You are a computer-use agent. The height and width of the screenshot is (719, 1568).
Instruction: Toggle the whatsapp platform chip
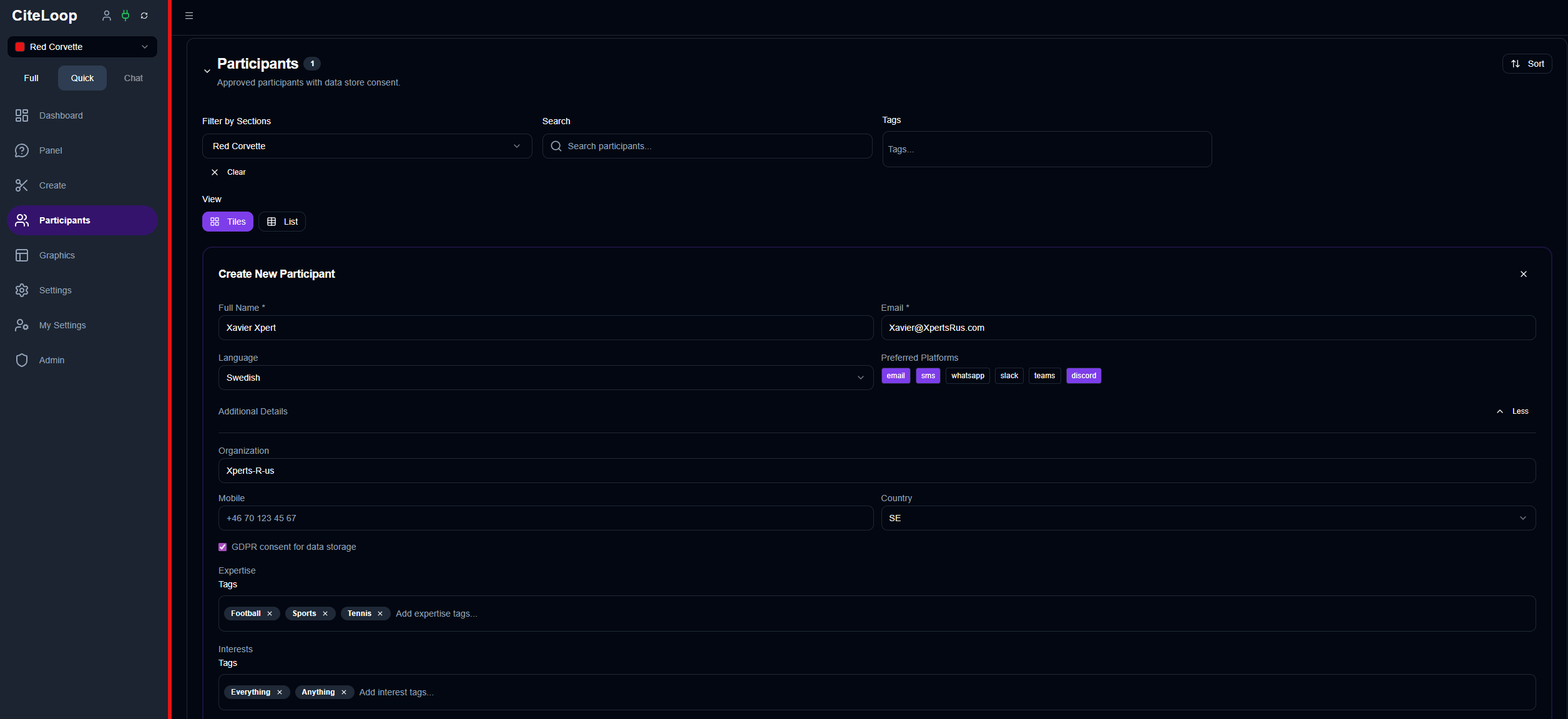tap(968, 376)
